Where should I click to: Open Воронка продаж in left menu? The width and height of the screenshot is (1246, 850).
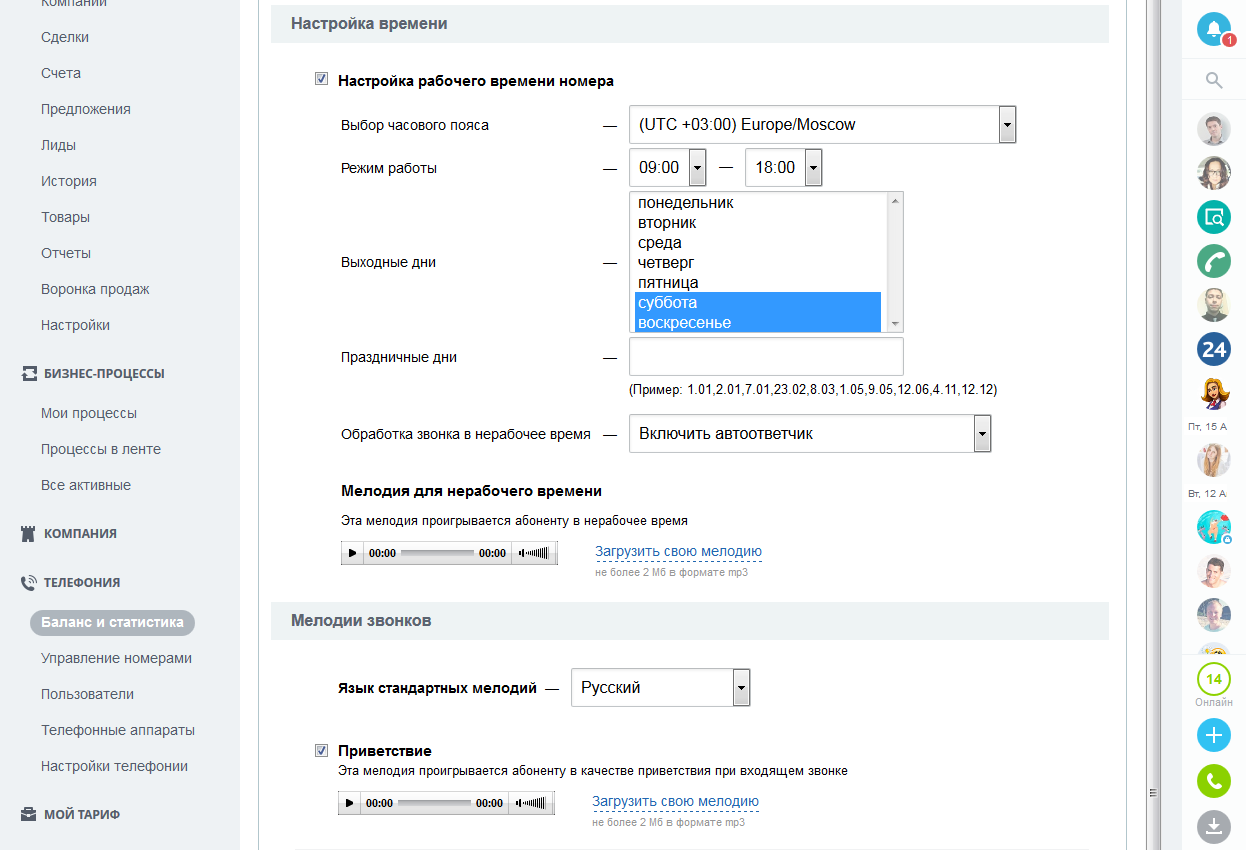pyautogui.click(x=95, y=289)
